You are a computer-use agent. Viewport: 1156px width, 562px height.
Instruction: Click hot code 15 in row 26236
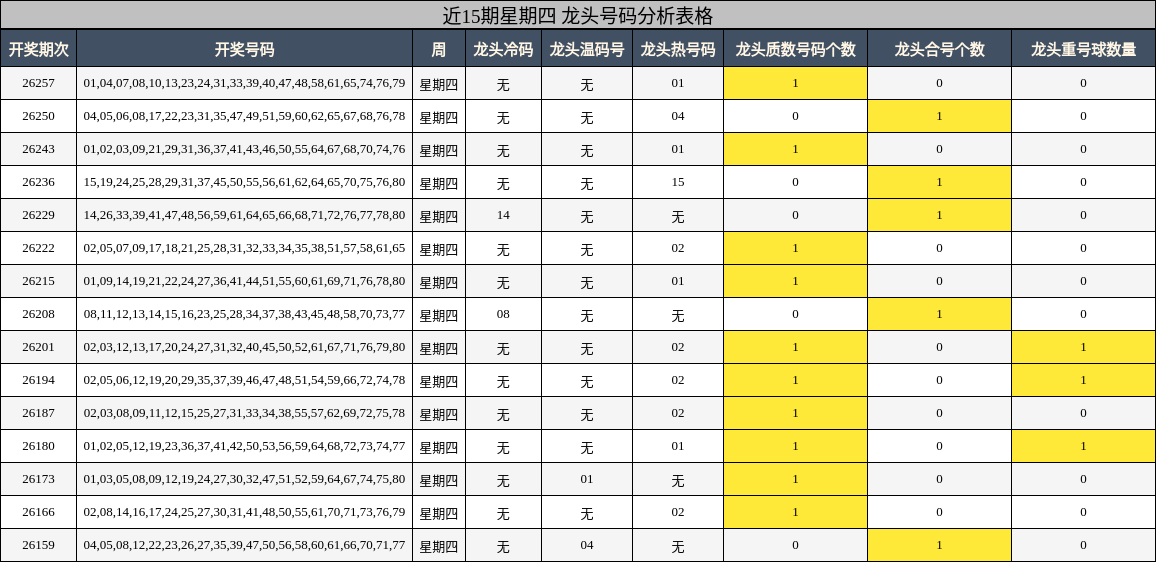678,182
